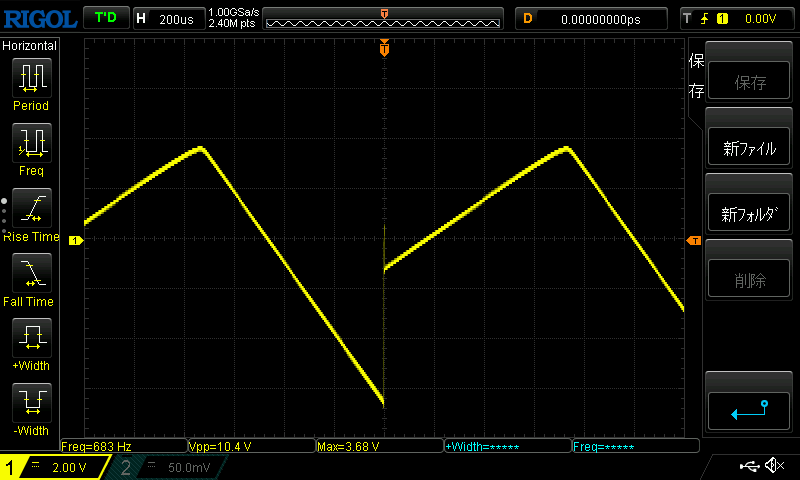Screen dimensions: 800x480
Task: Click the 保存 (Save) softkey
Action: point(749,82)
